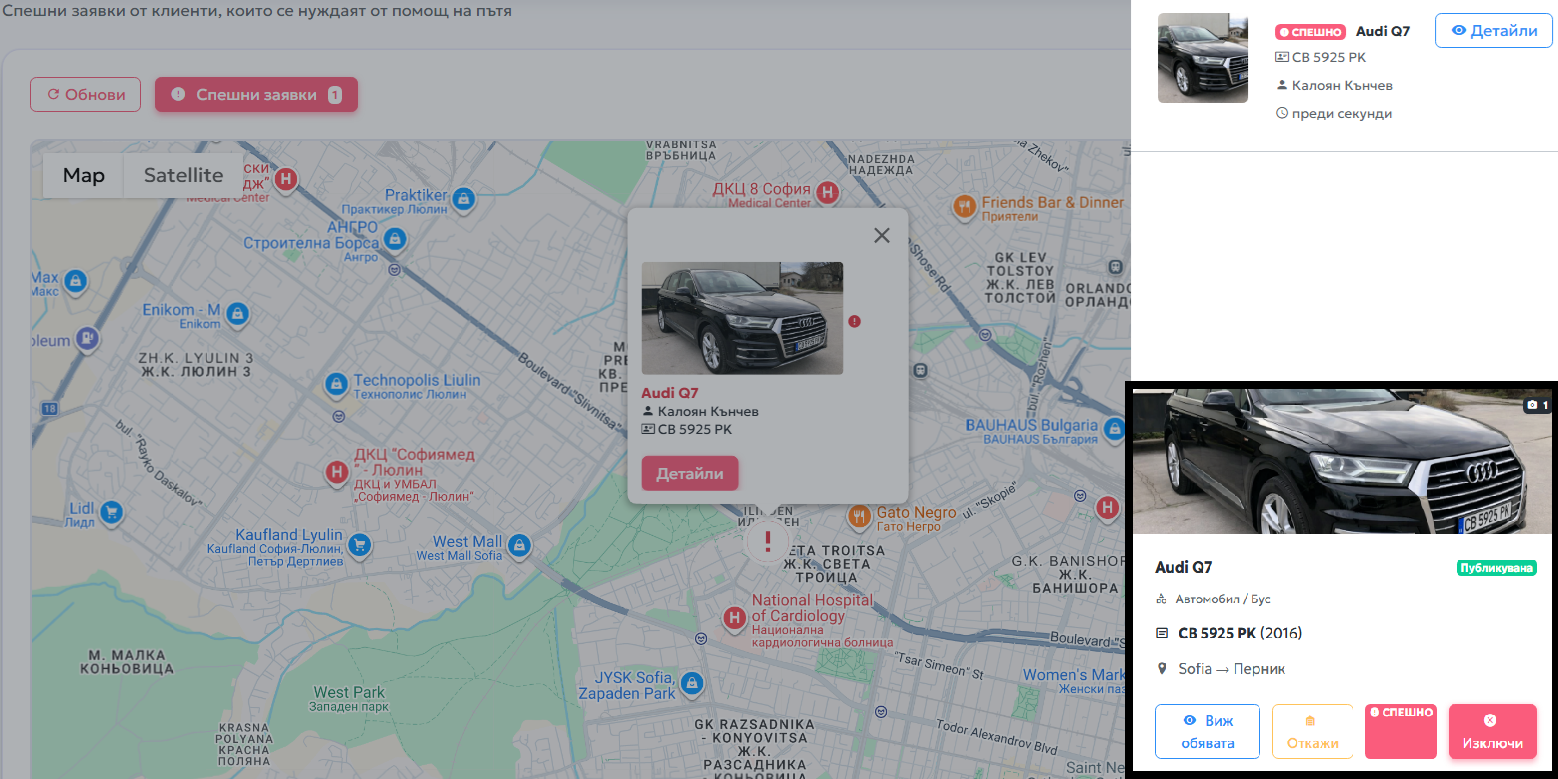
Task: Click the Откажи button on listing card
Action: click(x=1312, y=732)
